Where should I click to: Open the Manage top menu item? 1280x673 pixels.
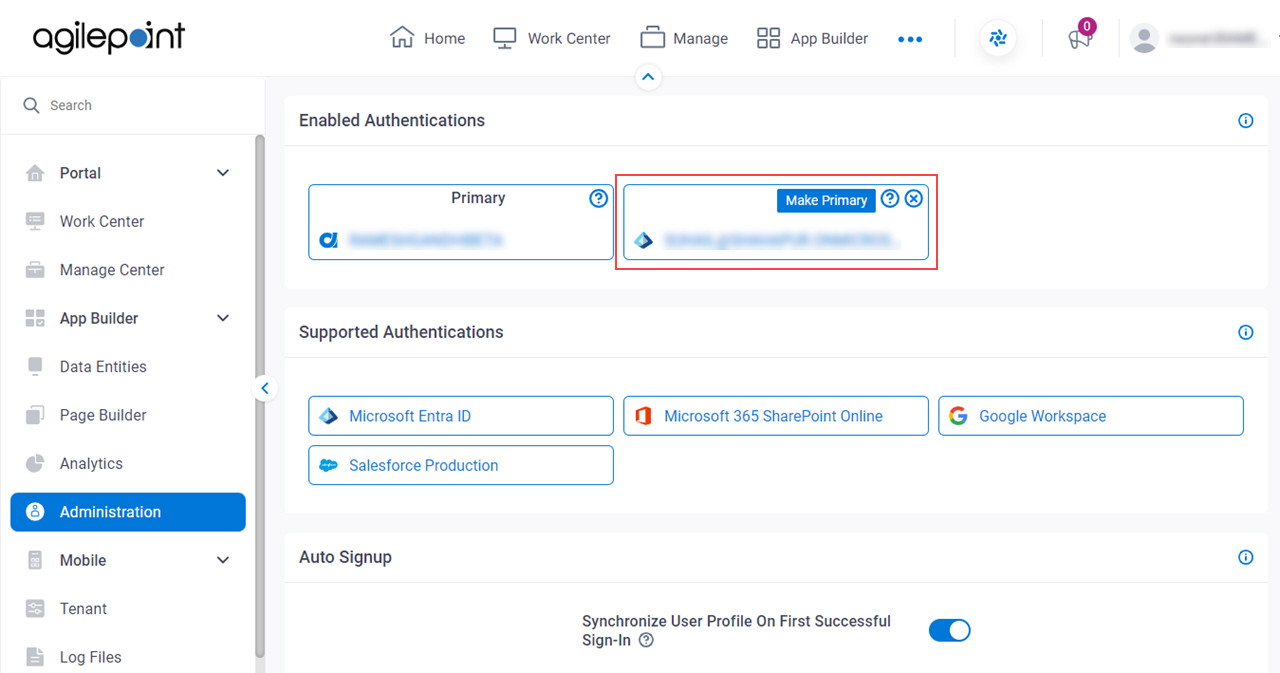pyautogui.click(x=684, y=39)
